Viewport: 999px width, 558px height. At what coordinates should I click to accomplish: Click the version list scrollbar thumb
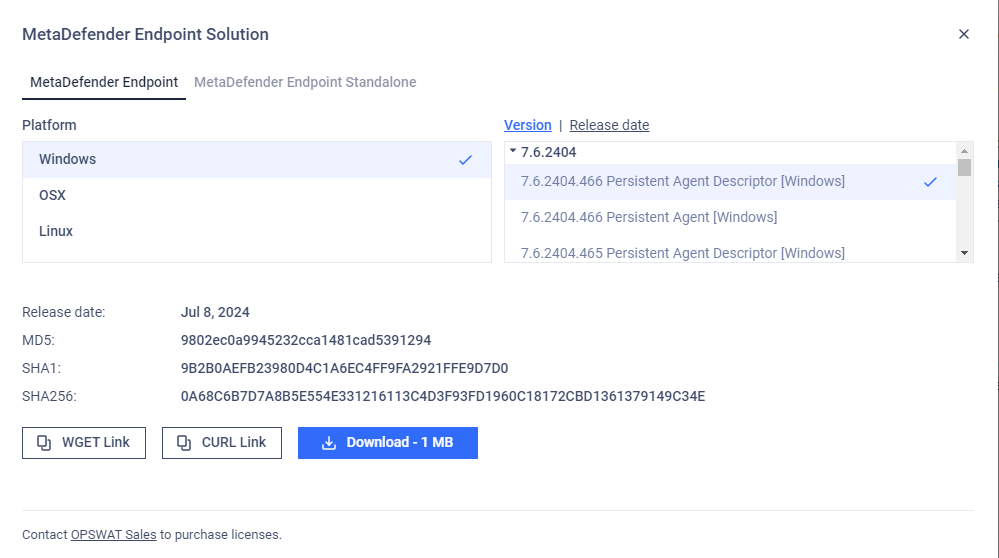coord(964,168)
